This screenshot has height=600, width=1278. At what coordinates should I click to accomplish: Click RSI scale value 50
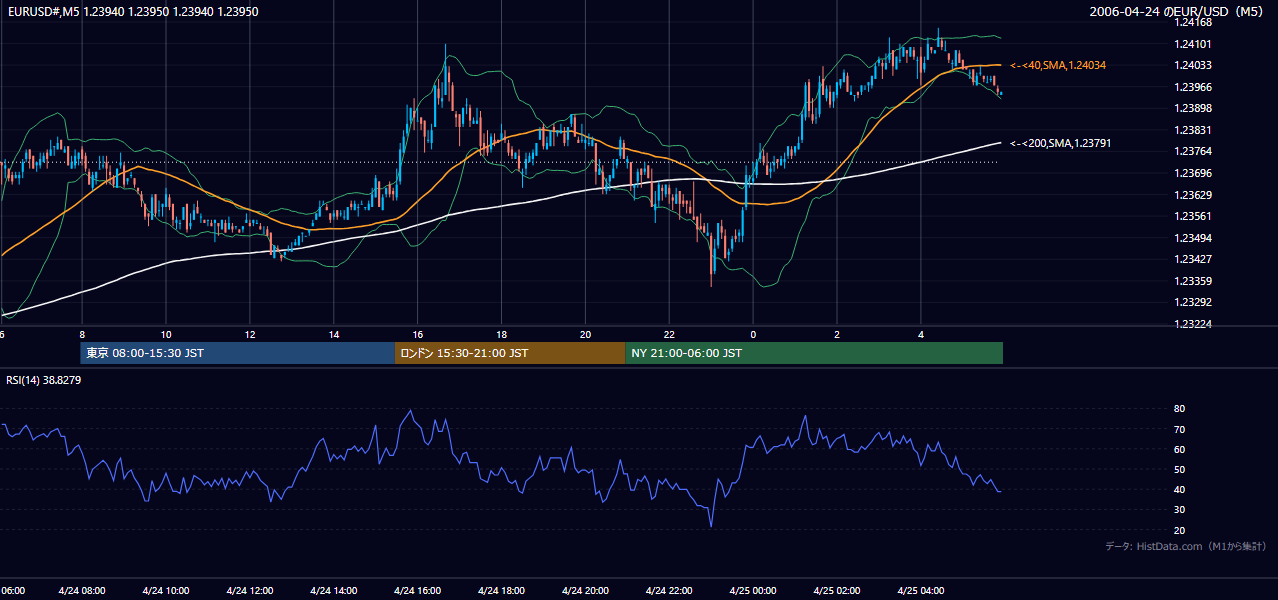click(x=1179, y=469)
